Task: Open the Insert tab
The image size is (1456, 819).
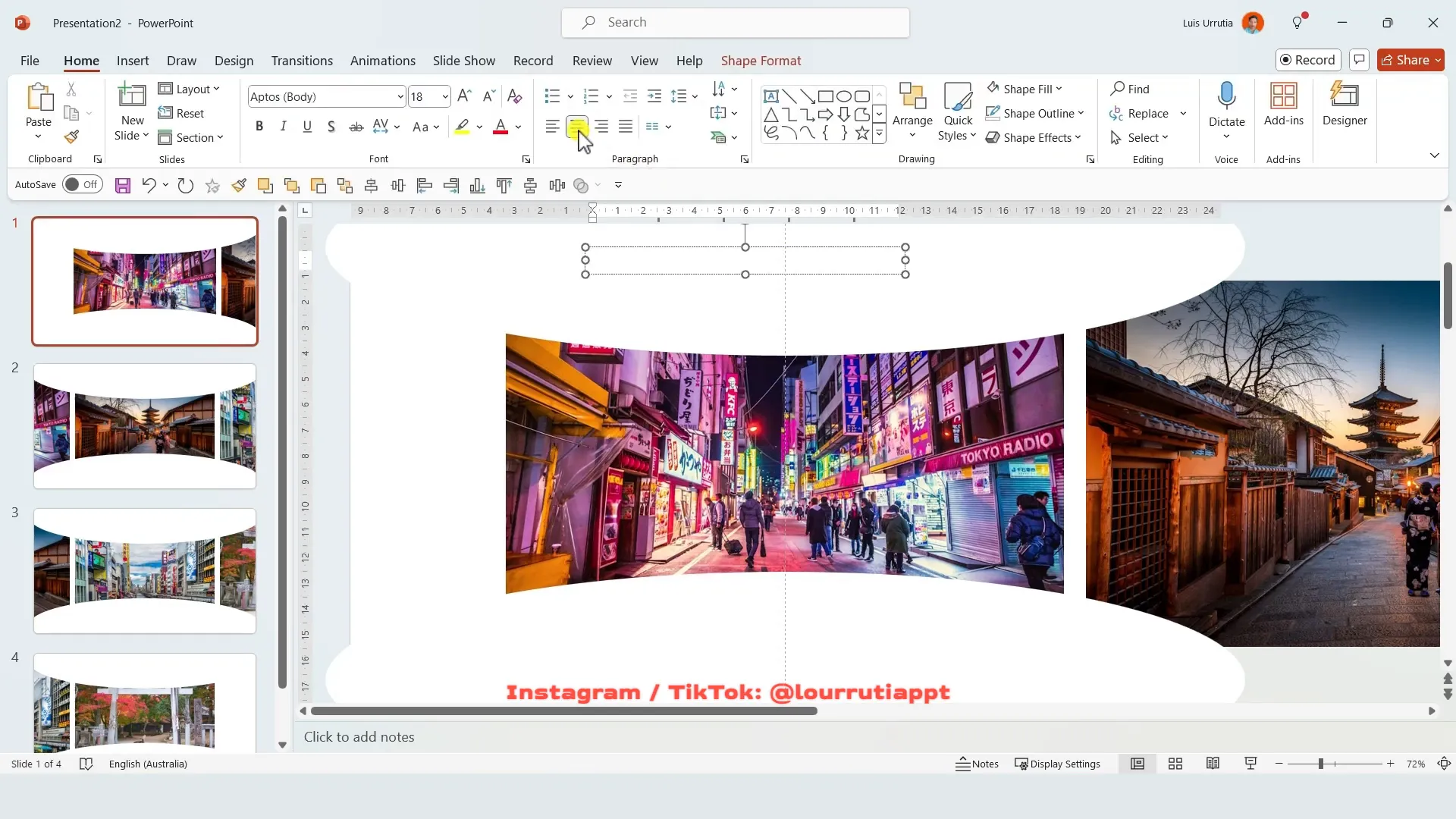Action: coord(133,61)
